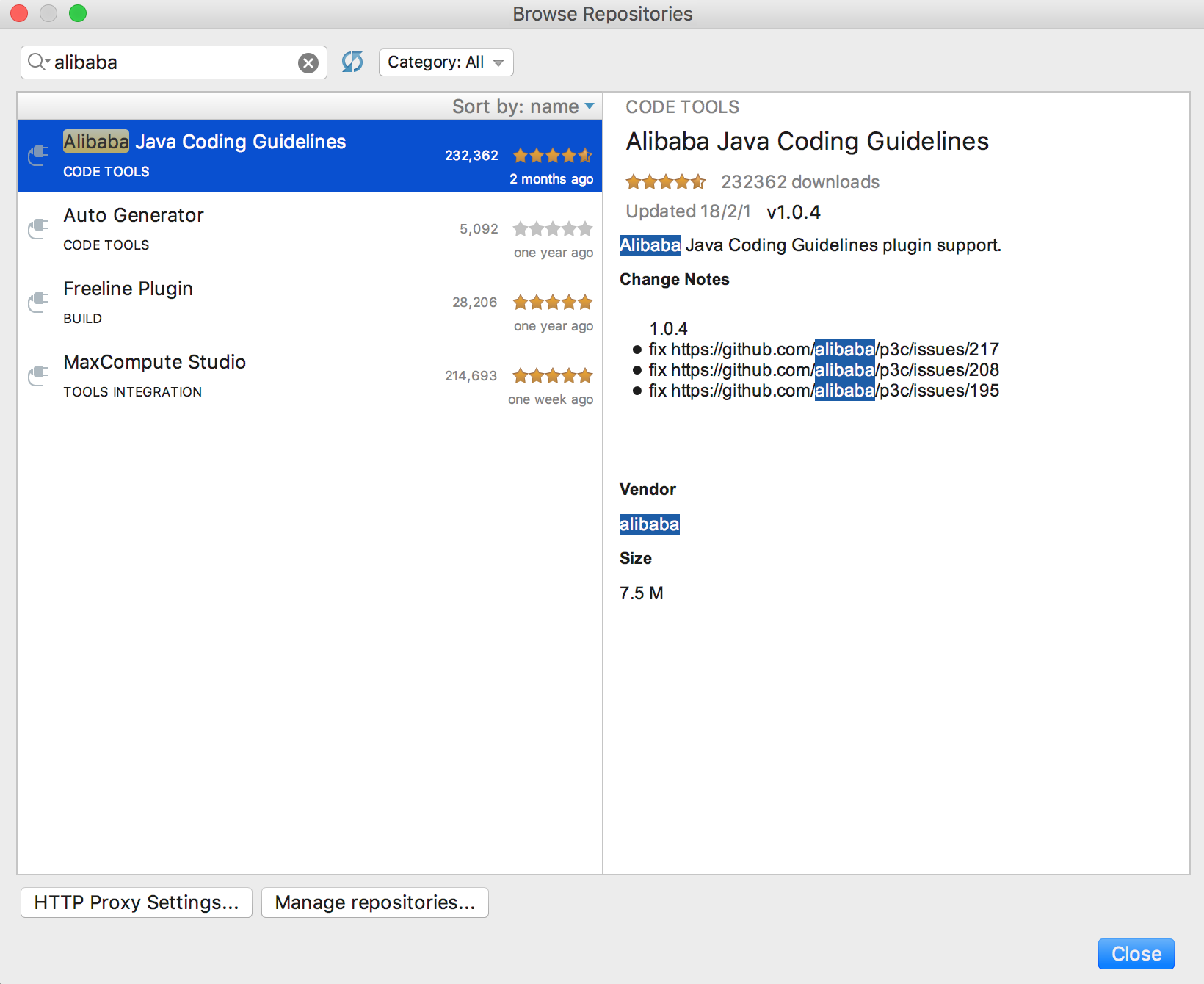Click the 'one week ago' label
Image resolution: width=1204 pixels, height=984 pixels.
pyautogui.click(x=551, y=399)
